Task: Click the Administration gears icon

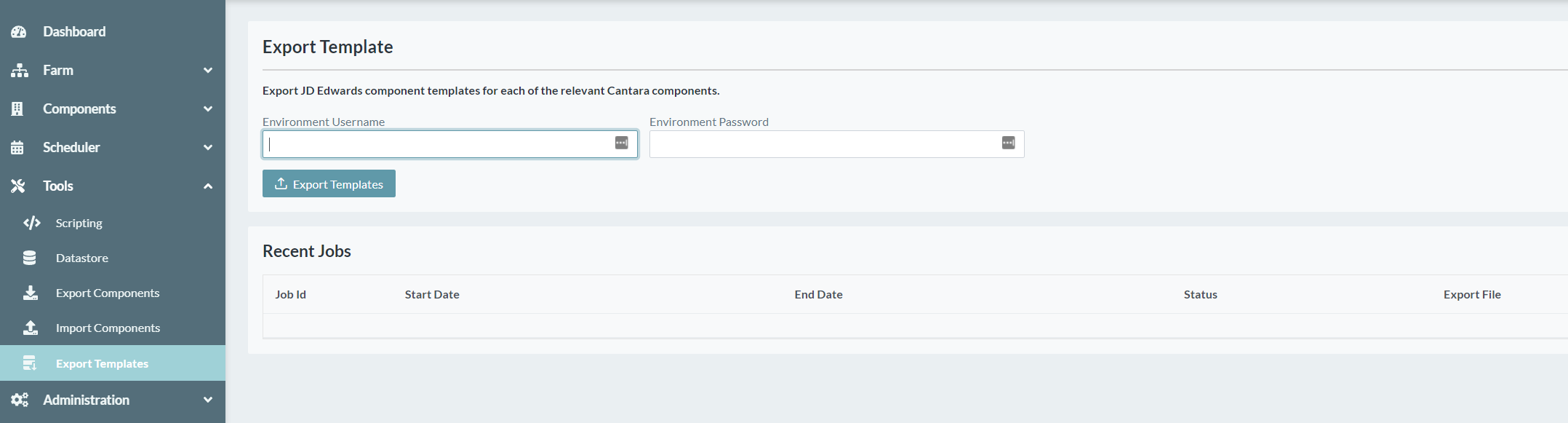Action: coord(20,400)
